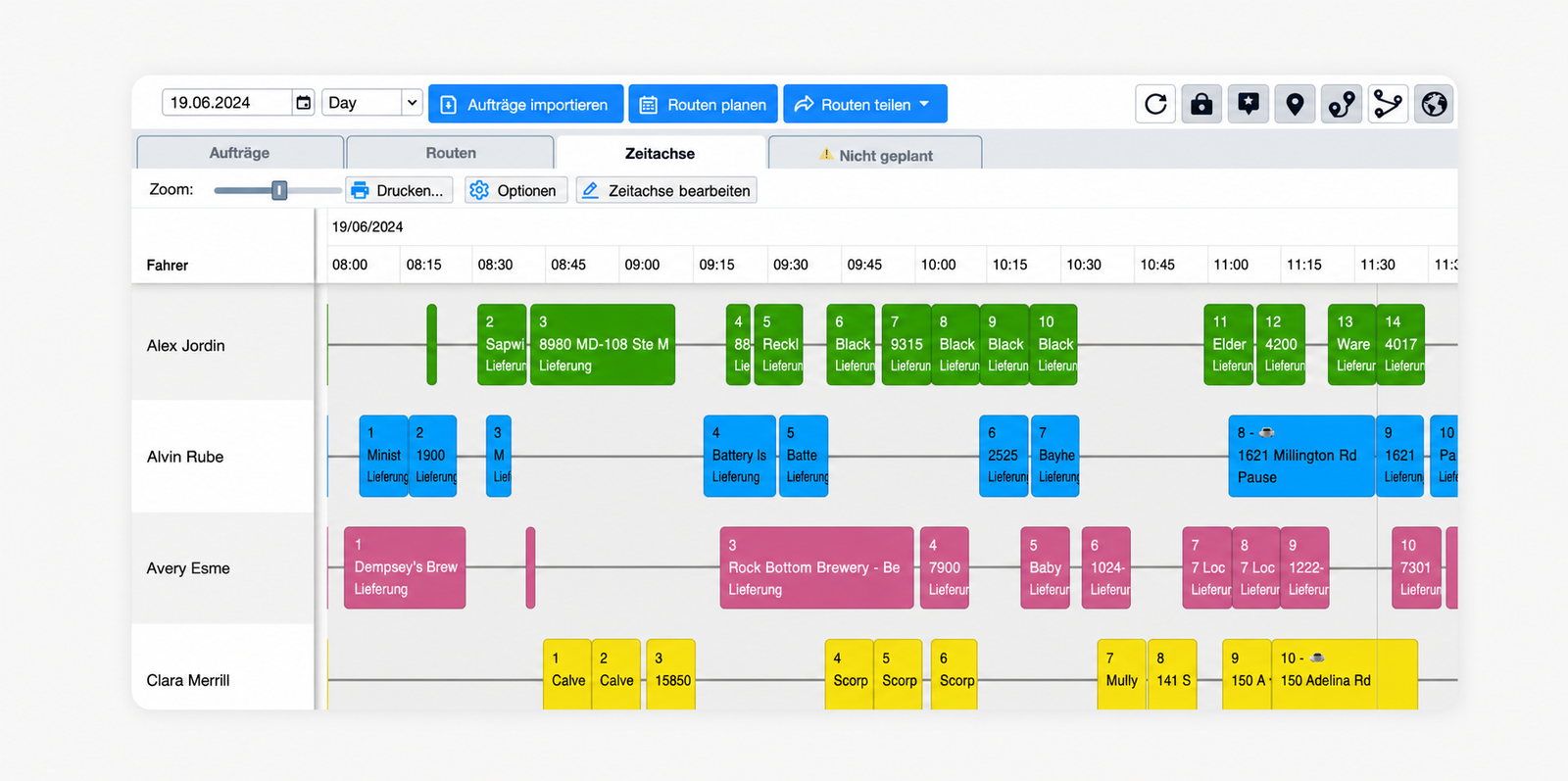Open the Nicht geplant tab
Viewport: 1568px width, 781px height.
875,154
